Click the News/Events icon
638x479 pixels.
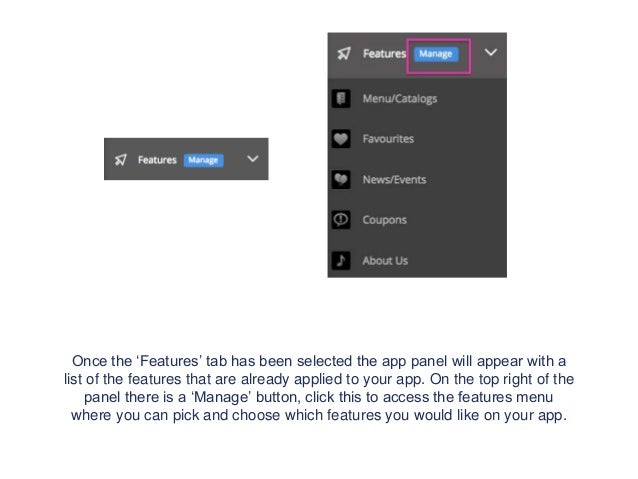[x=341, y=179]
